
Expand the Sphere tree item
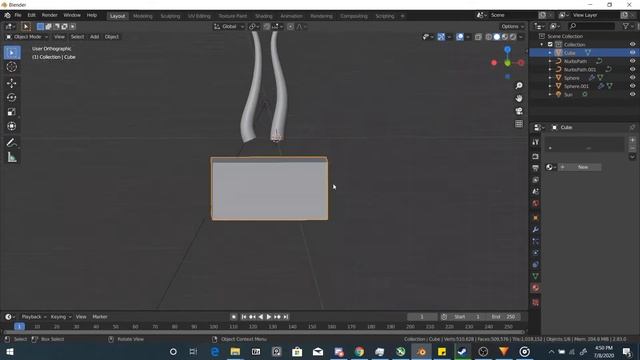click(550, 78)
